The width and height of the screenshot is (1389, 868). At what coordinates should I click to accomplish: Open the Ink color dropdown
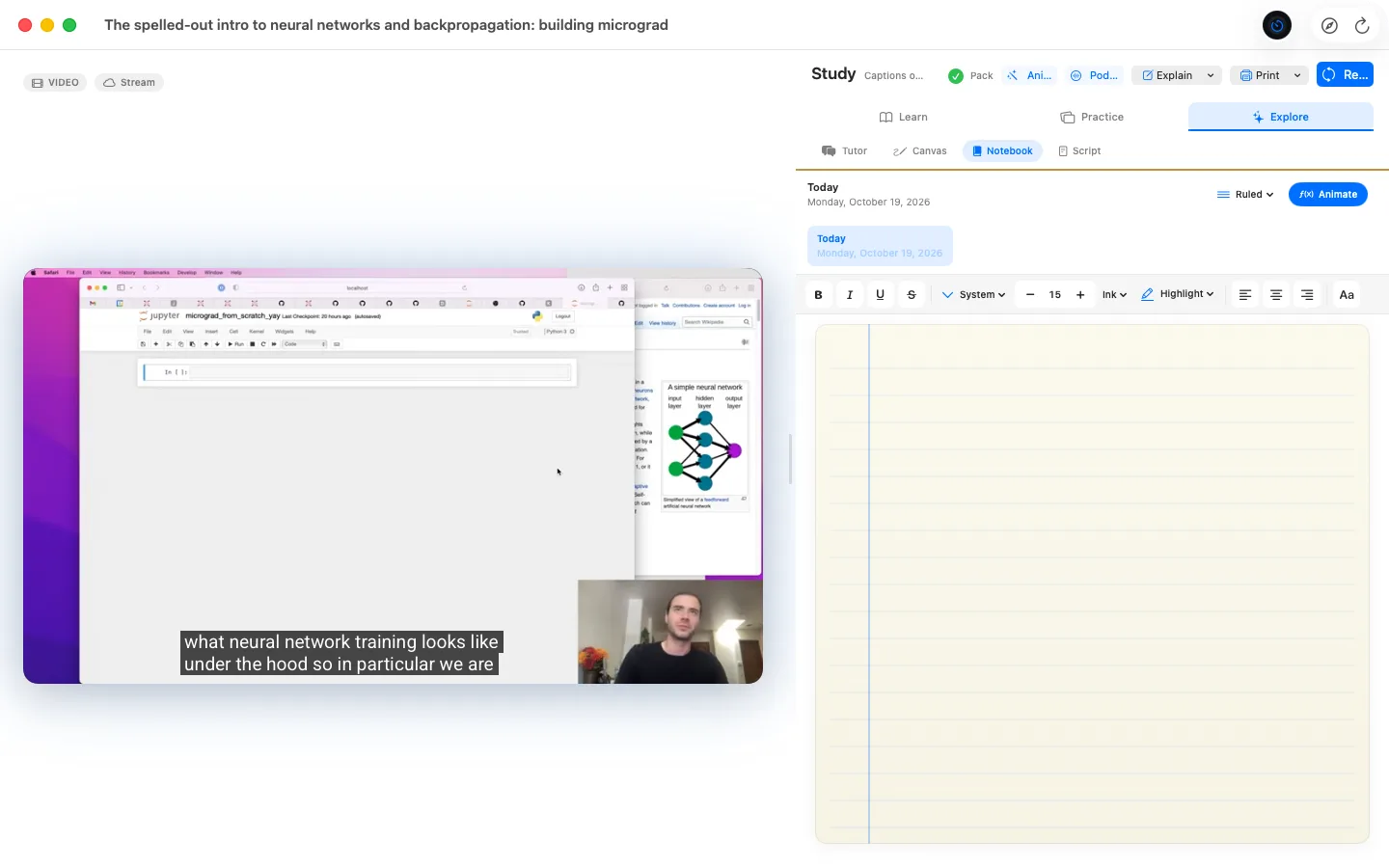1114,295
